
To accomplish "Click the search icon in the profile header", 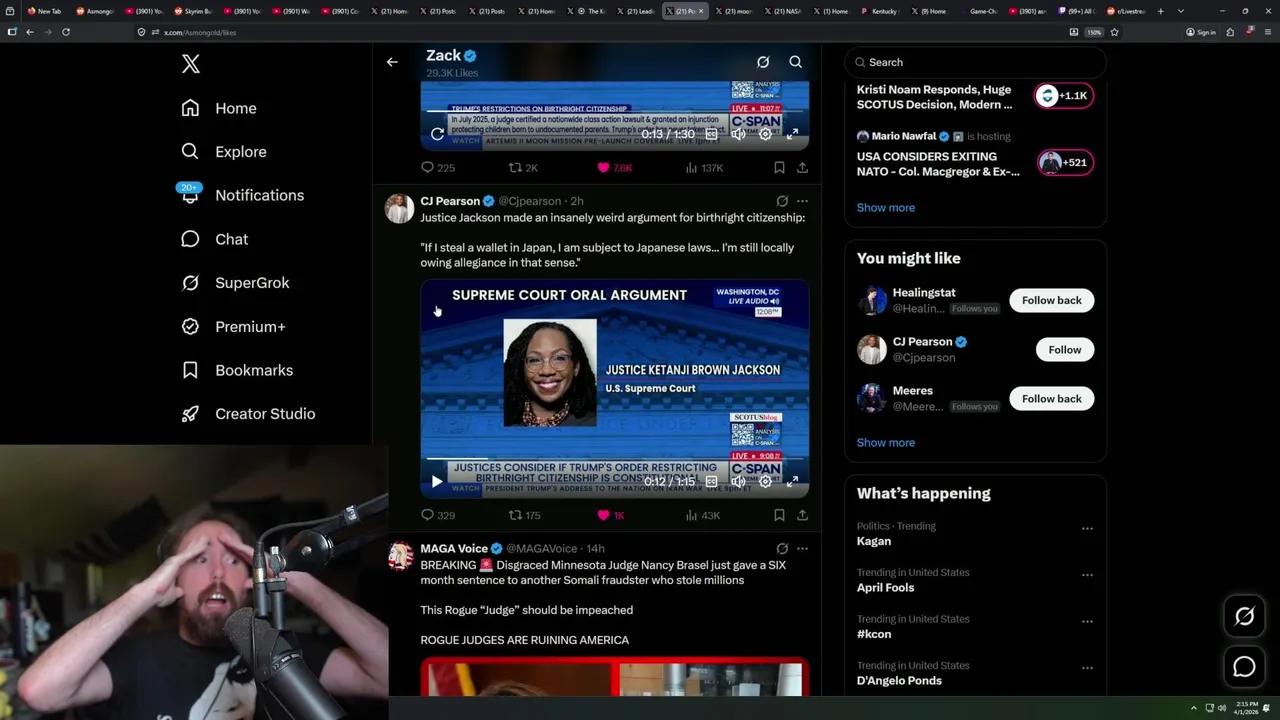I will (x=796, y=62).
